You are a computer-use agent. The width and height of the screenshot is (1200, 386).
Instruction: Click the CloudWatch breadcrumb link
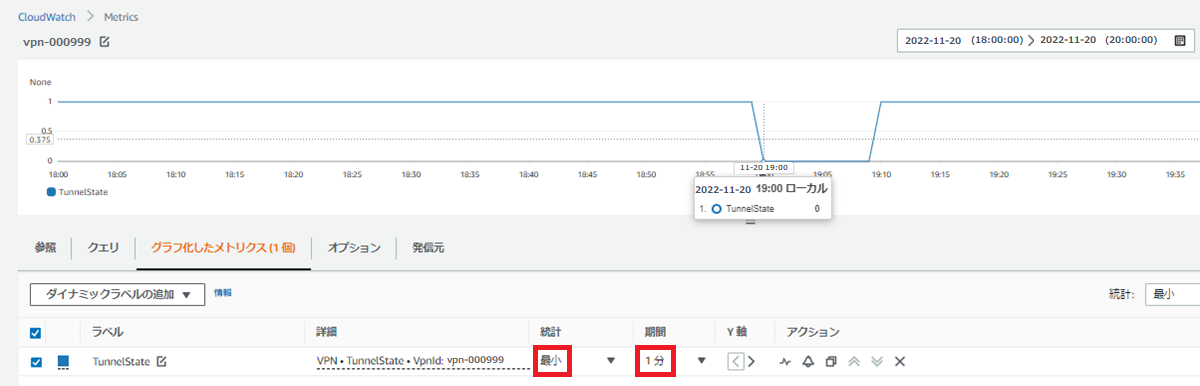click(x=49, y=17)
